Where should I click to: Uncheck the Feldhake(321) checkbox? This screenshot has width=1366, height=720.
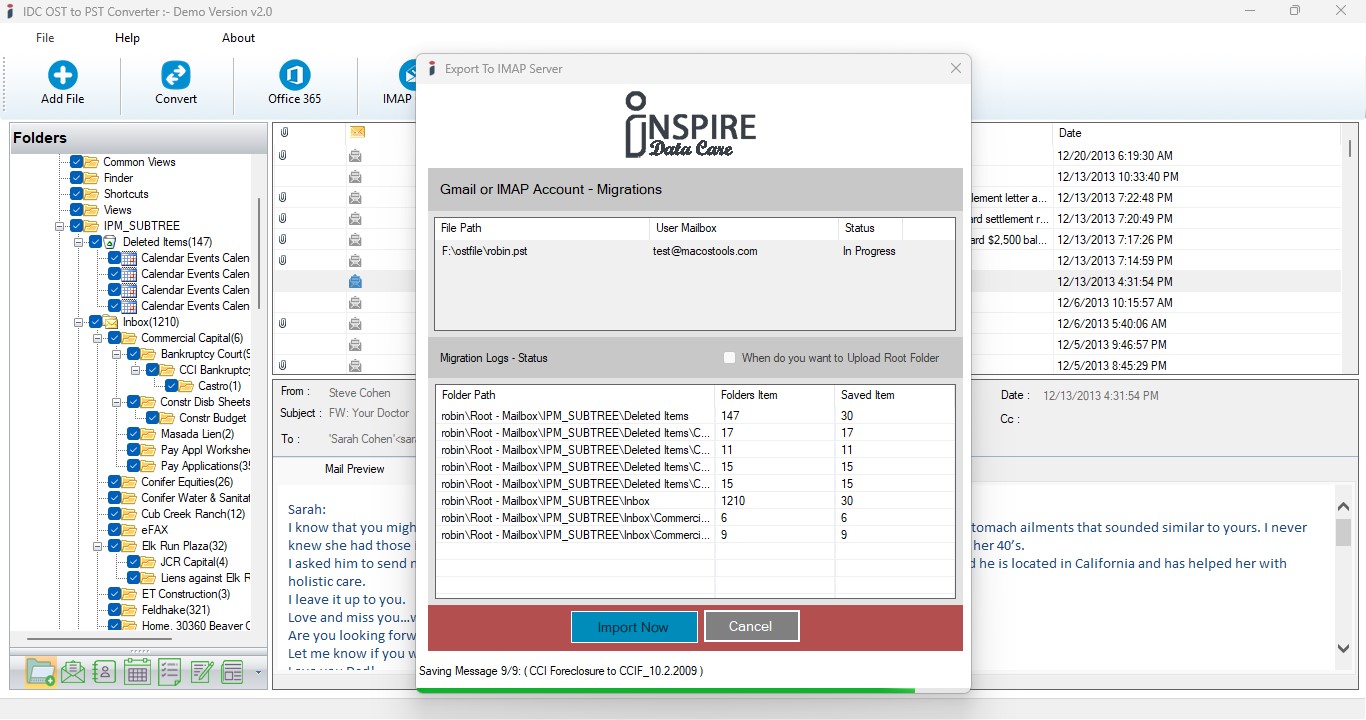click(115, 610)
